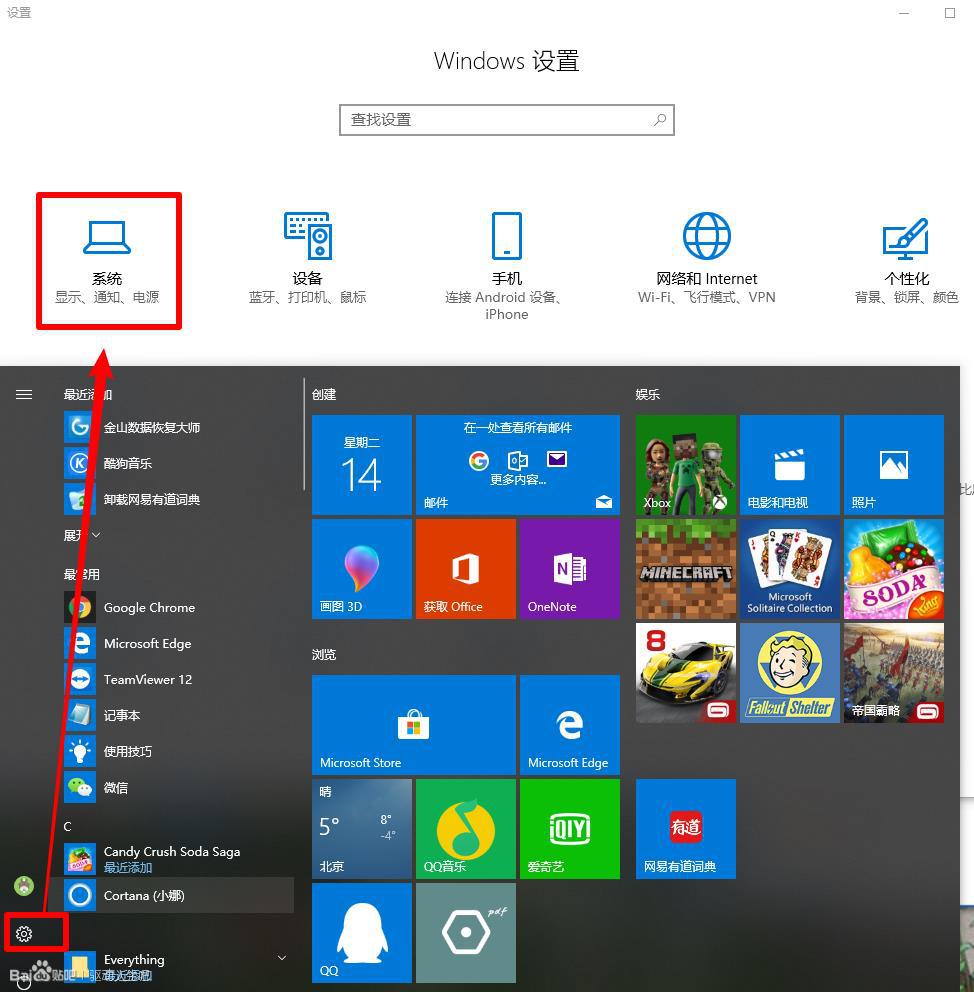Open the Start menu hamburger menu
This screenshot has width=974, height=992.
click(24, 394)
